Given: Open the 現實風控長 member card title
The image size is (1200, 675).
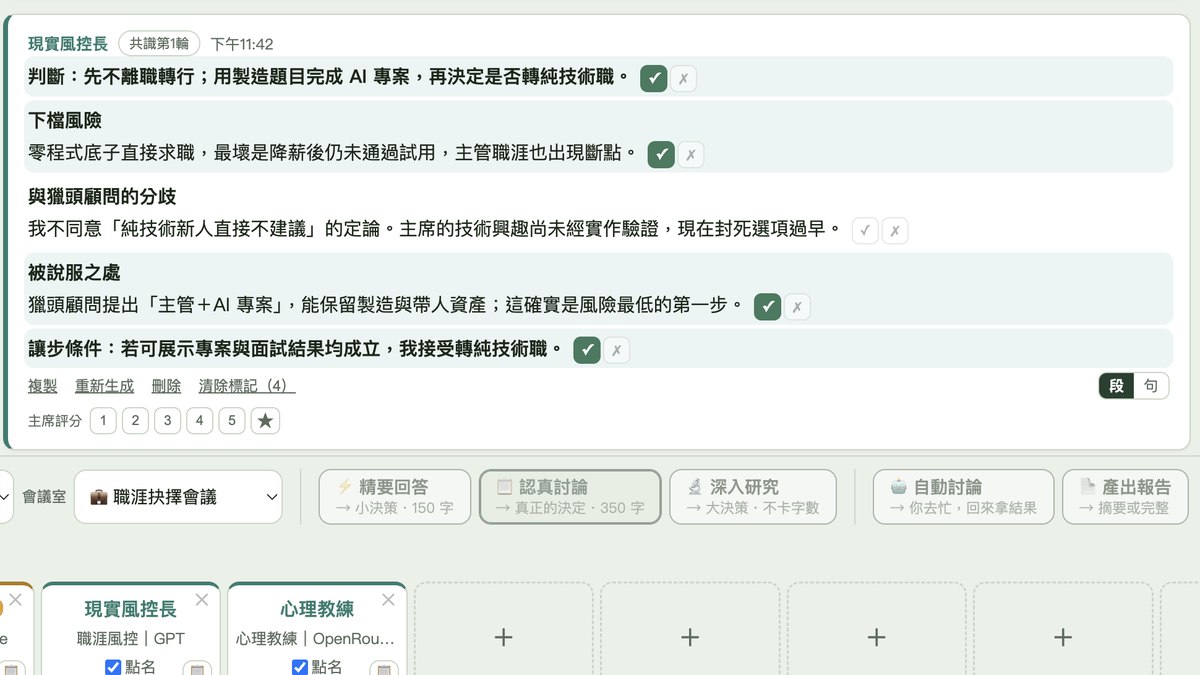Looking at the screenshot, I should (130, 609).
